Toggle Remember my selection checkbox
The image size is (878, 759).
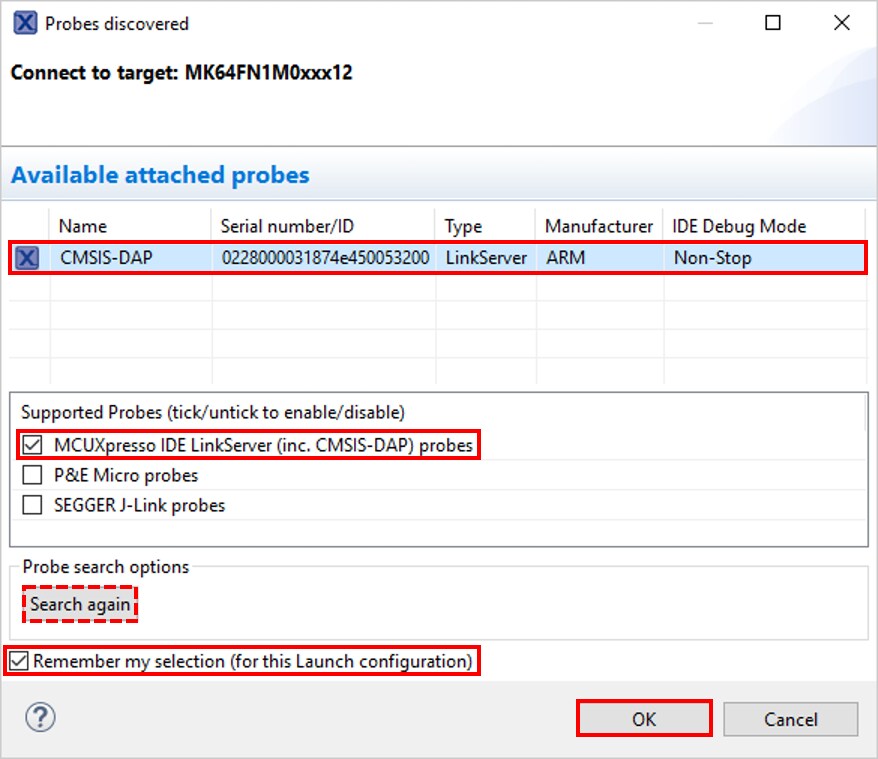tap(19, 661)
